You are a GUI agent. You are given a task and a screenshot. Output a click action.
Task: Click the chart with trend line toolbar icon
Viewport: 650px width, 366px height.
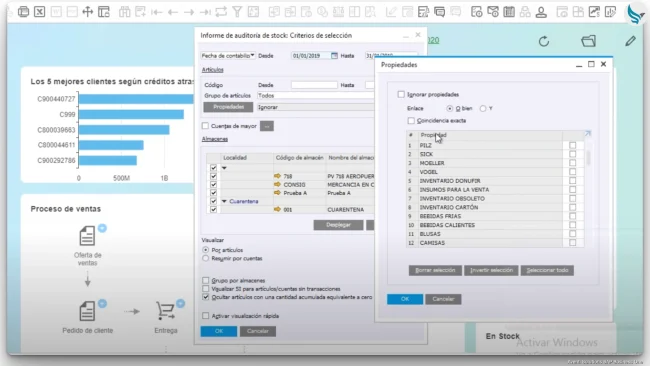click(594, 12)
